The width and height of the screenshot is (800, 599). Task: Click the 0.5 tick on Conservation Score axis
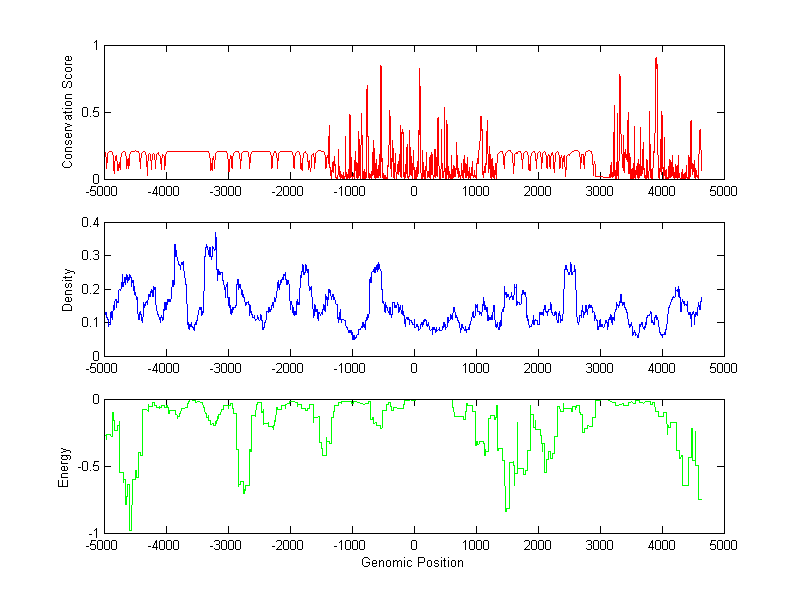[90, 112]
